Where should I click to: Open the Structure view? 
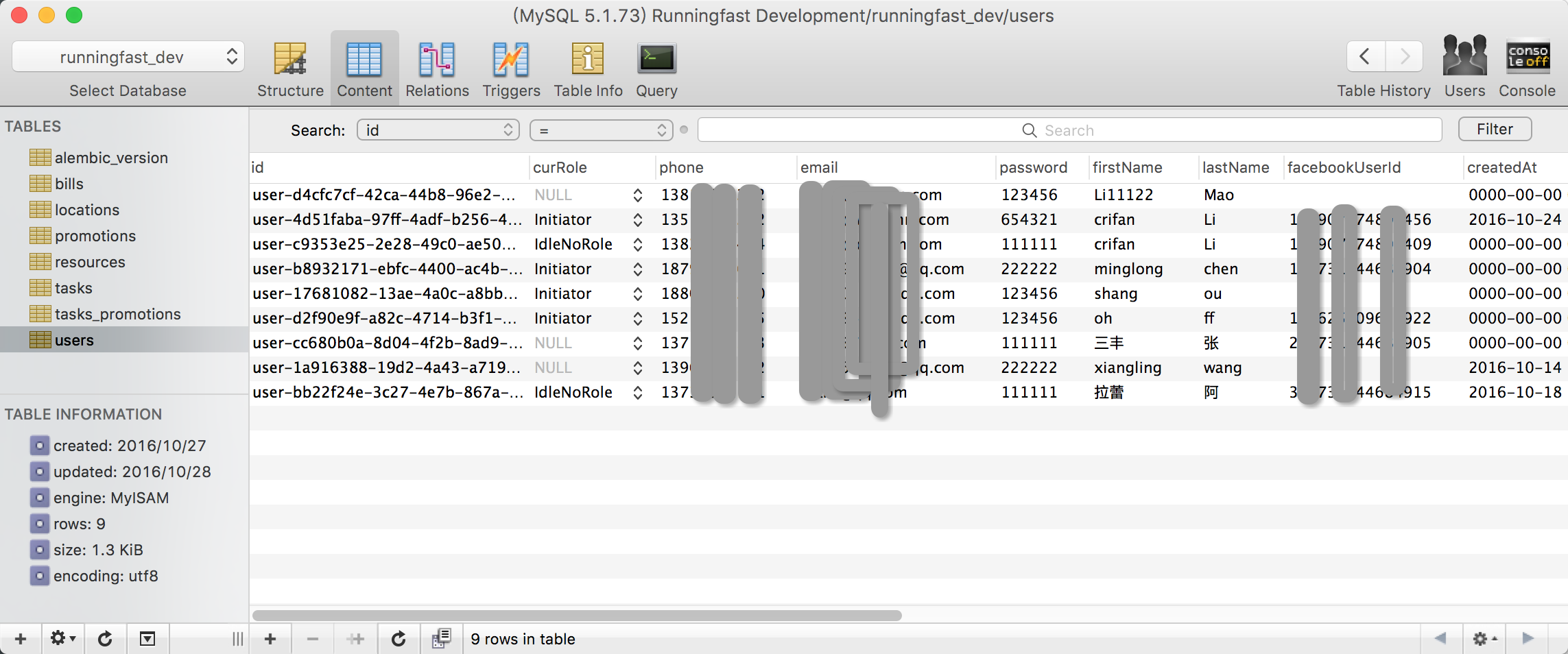(x=290, y=69)
